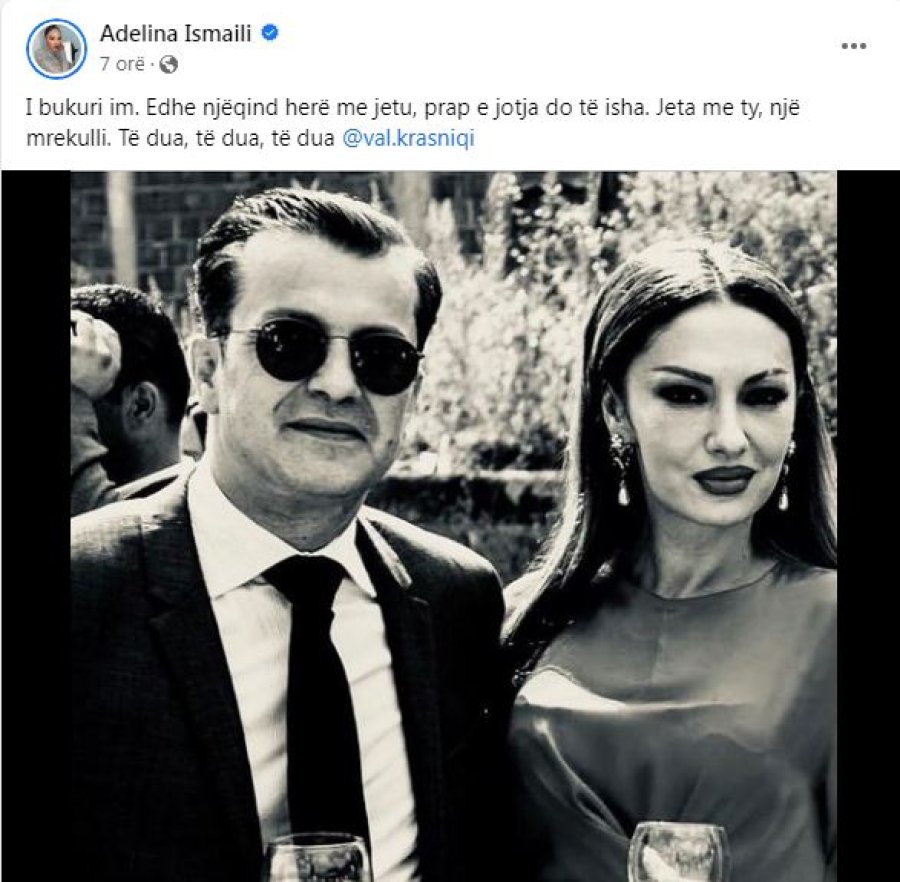
Task: Click the black bar left of photo
Action: pyautogui.click(x=36, y=526)
